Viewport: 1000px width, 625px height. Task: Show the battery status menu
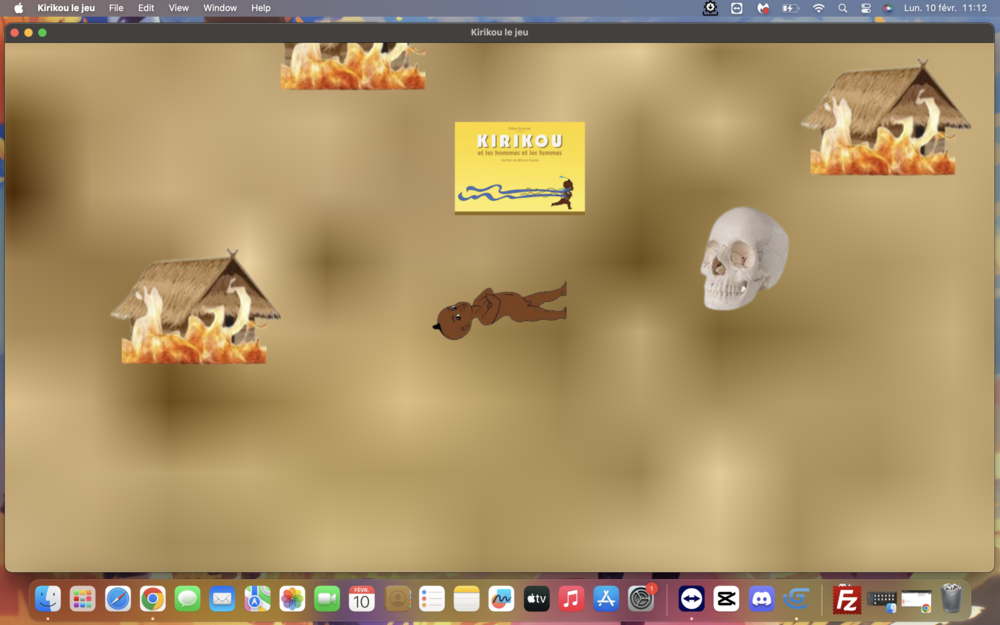click(x=790, y=8)
